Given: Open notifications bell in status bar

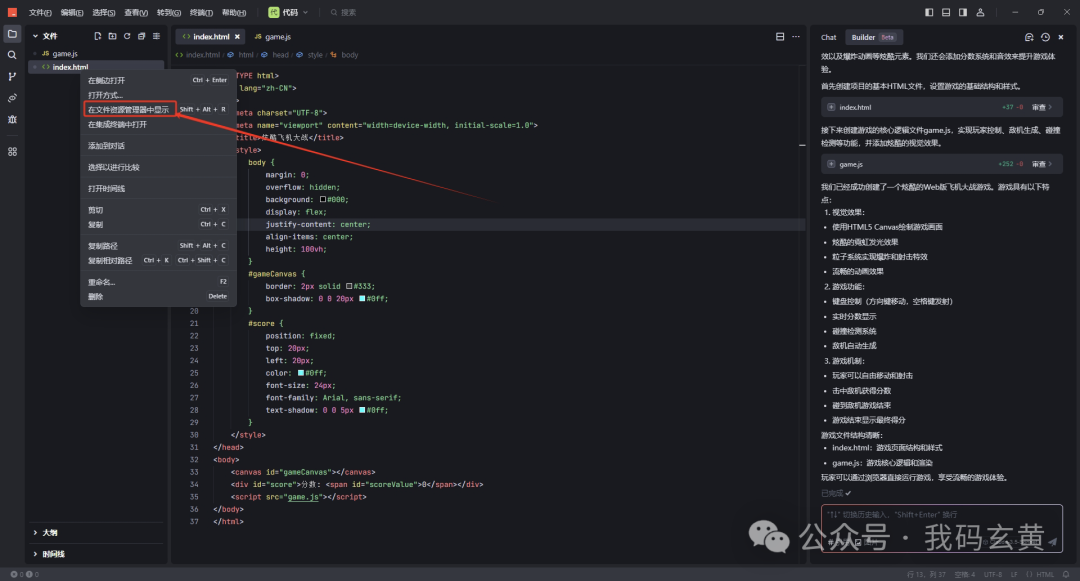Looking at the screenshot, I should pos(1066,574).
